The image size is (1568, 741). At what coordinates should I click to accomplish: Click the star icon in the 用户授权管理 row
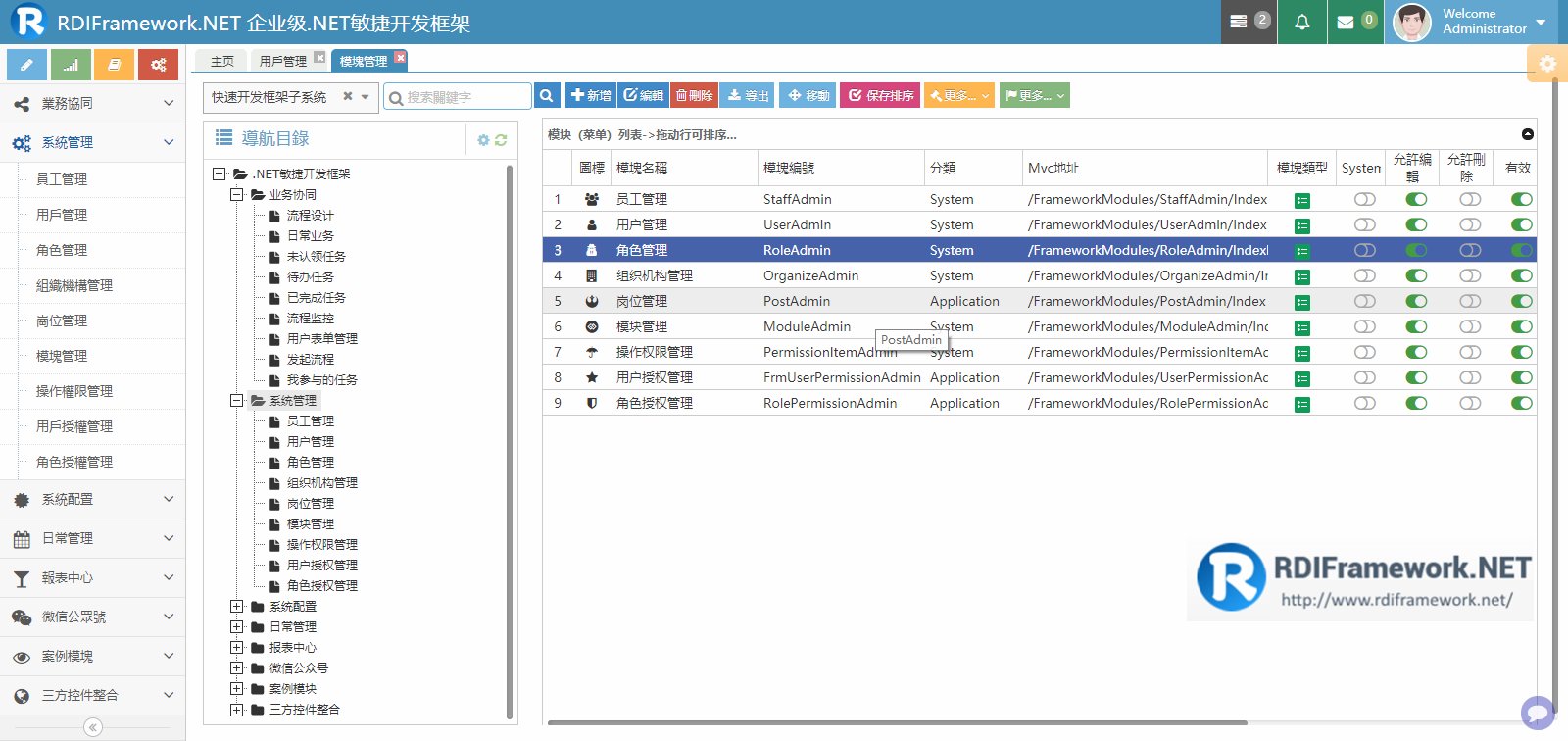point(592,377)
